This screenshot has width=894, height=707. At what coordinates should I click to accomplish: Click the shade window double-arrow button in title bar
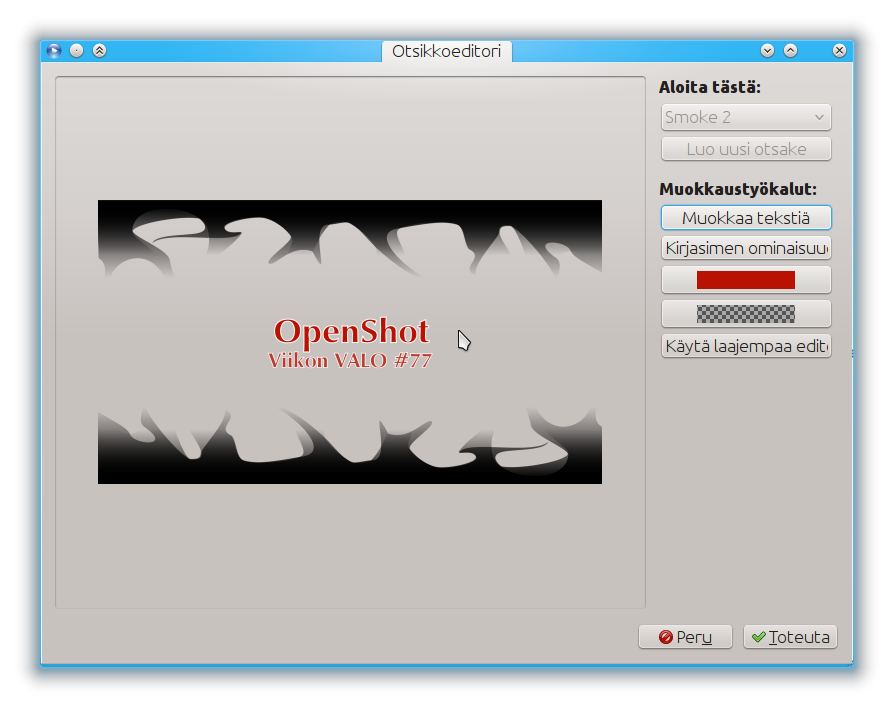(99, 51)
